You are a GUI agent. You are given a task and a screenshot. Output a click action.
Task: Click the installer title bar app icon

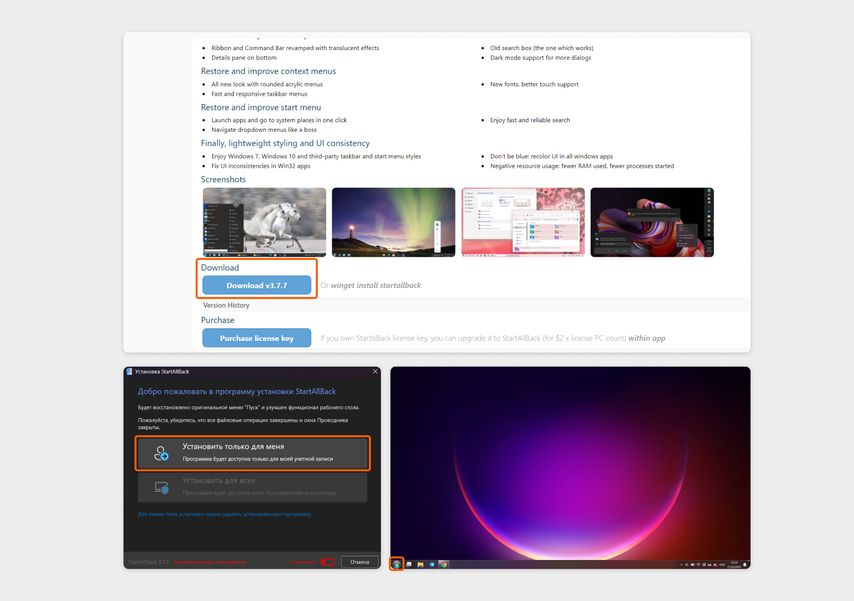pos(129,372)
